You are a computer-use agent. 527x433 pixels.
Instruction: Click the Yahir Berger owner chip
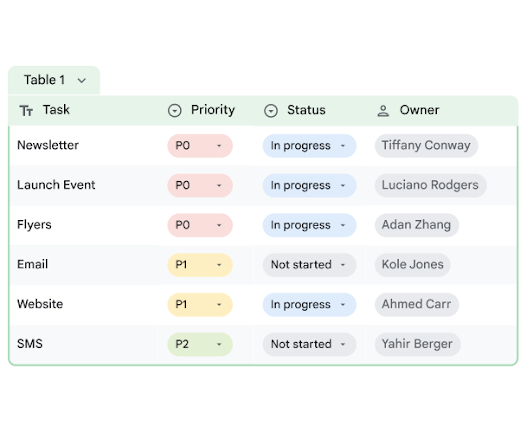click(x=417, y=344)
